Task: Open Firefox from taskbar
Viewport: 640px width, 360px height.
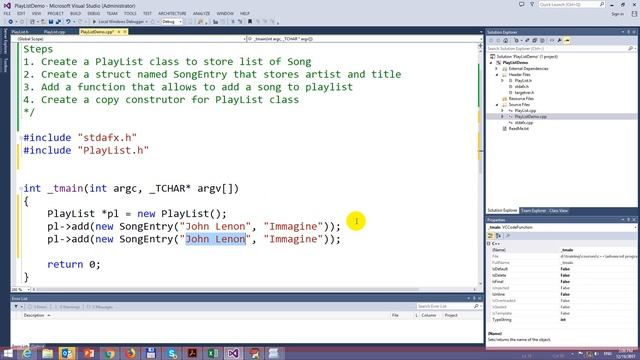Action: [x=130, y=353]
